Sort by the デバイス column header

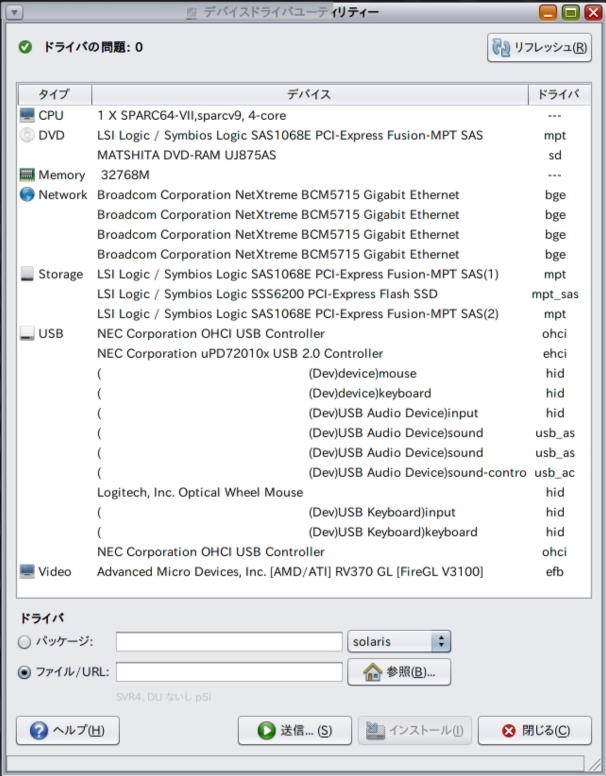tap(310, 94)
